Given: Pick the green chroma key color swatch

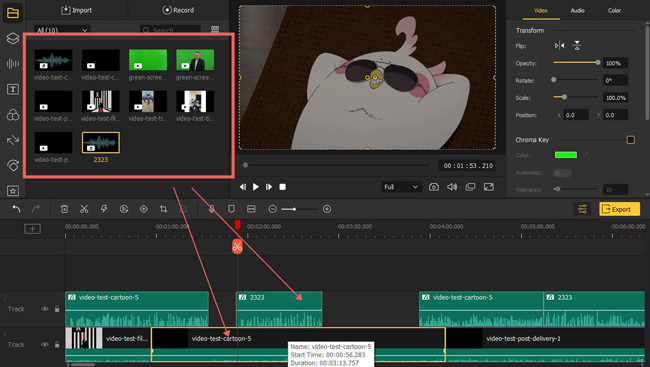Looking at the screenshot, I should coord(566,155).
